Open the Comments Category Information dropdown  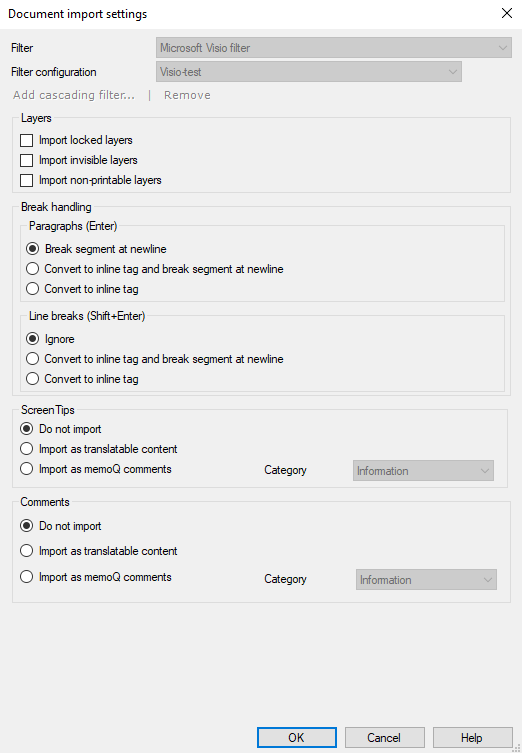[426, 580]
